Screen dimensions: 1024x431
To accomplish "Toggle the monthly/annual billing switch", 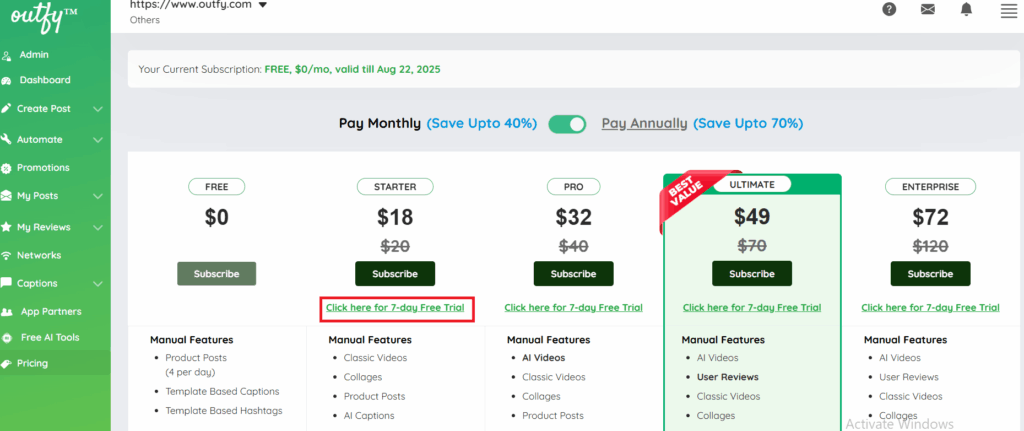I will tap(567, 124).
